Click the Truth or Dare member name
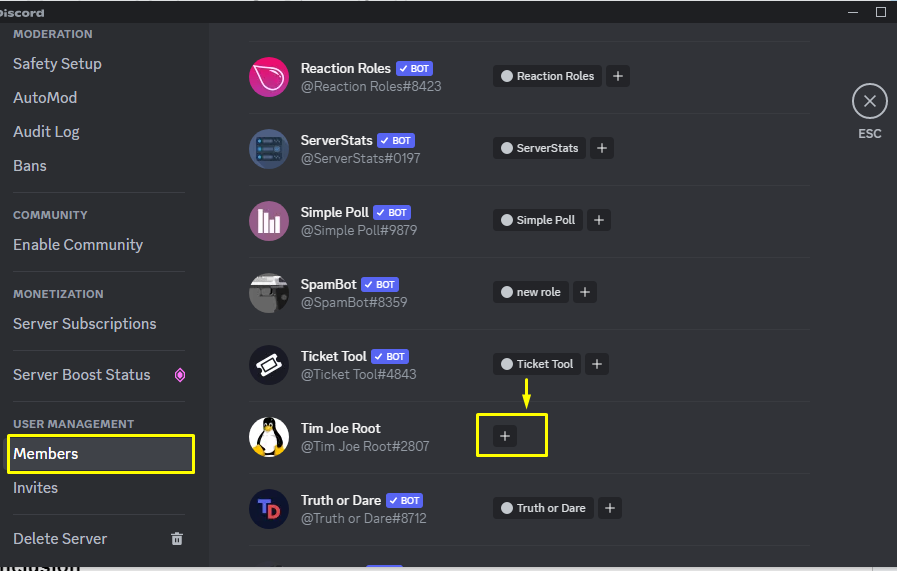 point(341,501)
